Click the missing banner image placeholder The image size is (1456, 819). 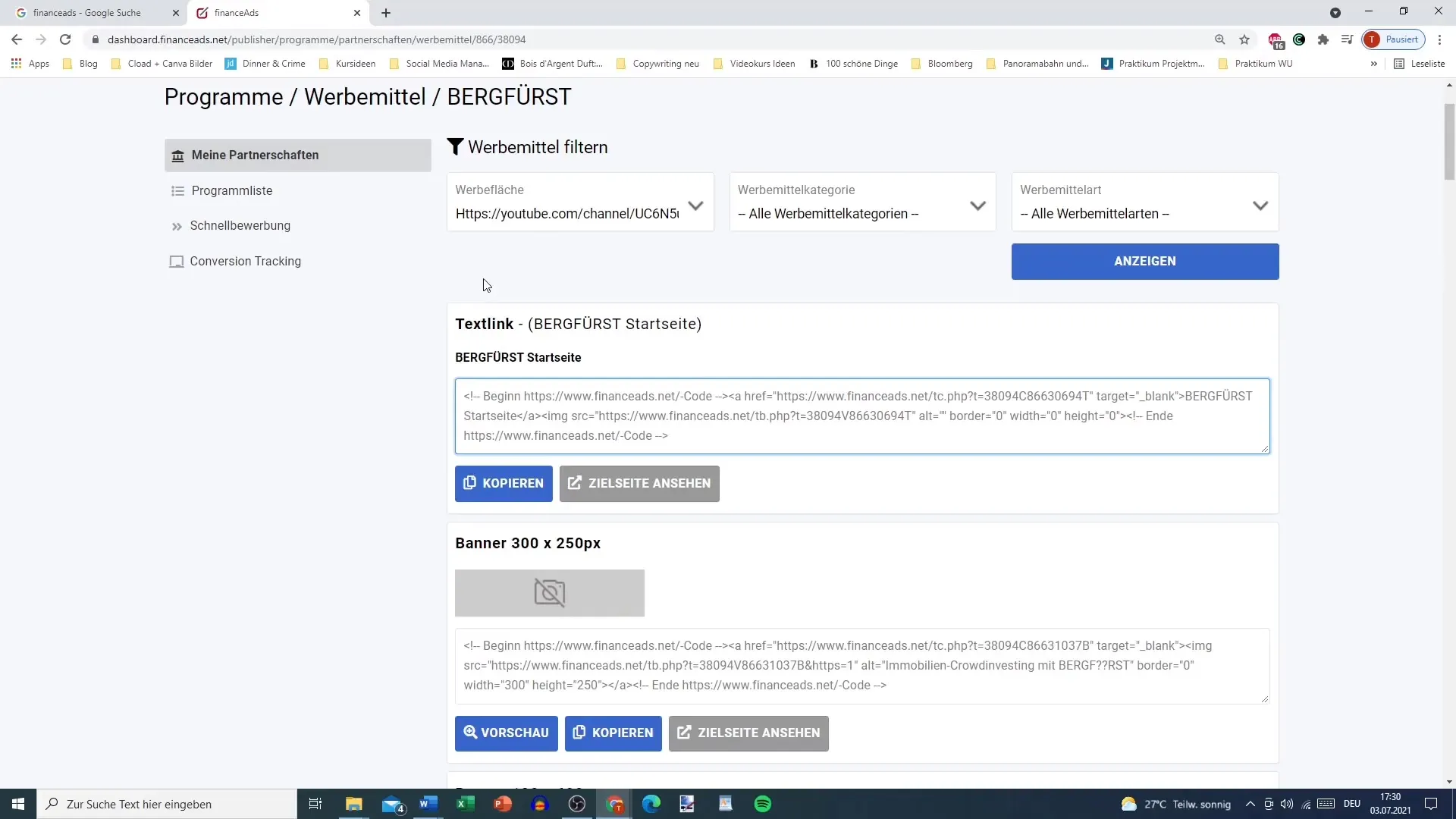(x=550, y=592)
